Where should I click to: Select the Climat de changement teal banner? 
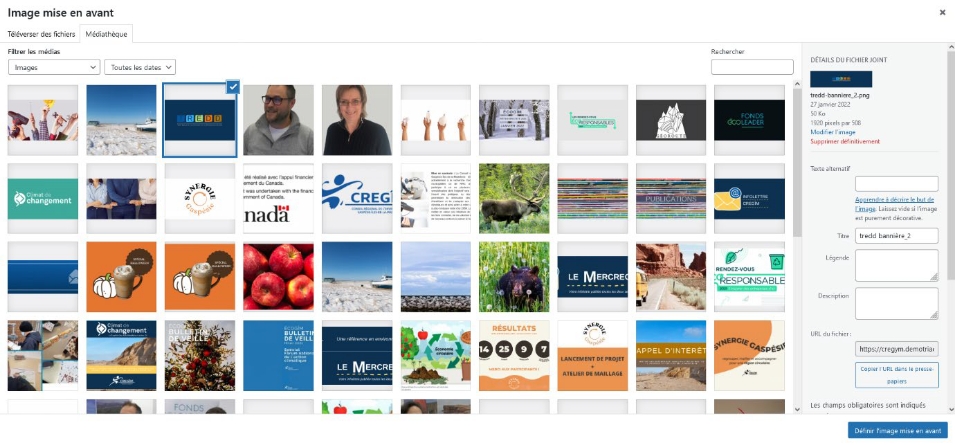tap(43, 198)
